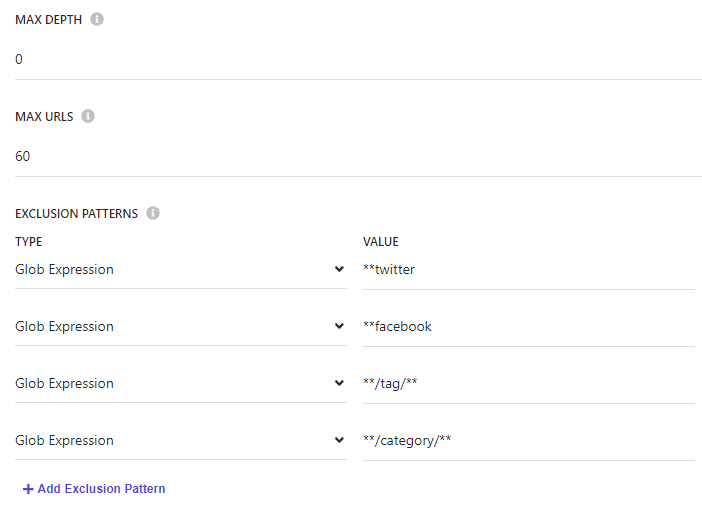Screen dimensions: 702x506
Task: Click the chevron arrow in the **/category/** row
Action: coord(340,440)
